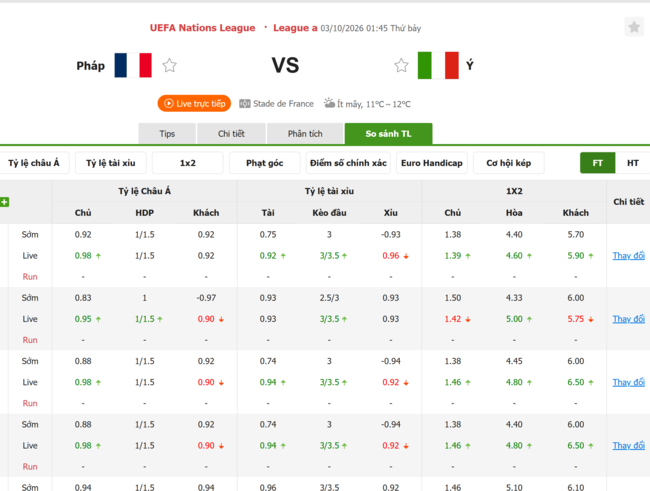This screenshot has height=491, width=650.
Task: Expand rows with the green plus icon
Action: (5, 202)
